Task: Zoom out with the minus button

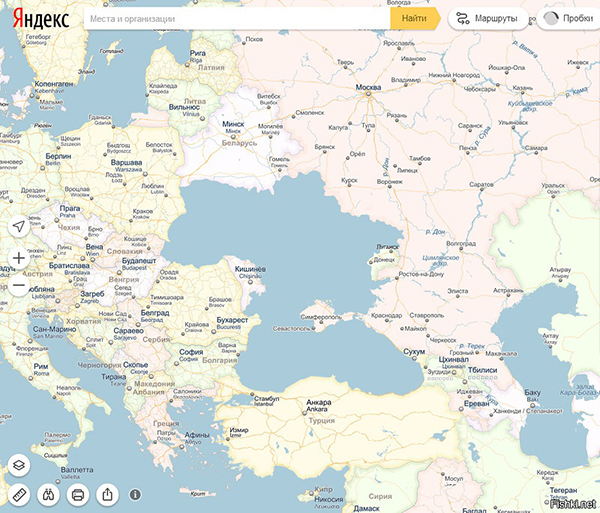Action: point(18,285)
